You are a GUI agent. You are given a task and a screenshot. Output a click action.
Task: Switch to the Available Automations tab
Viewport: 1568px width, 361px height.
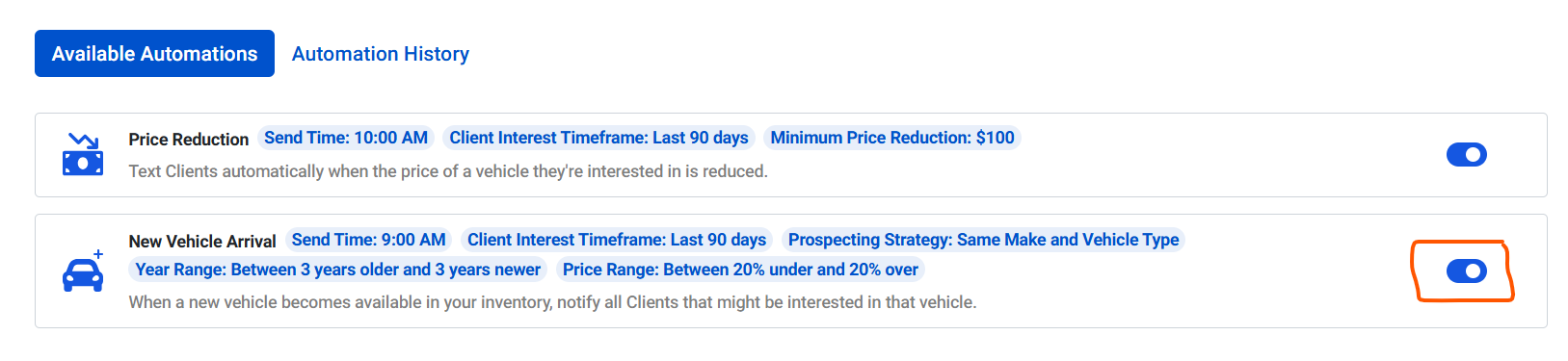(x=154, y=54)
